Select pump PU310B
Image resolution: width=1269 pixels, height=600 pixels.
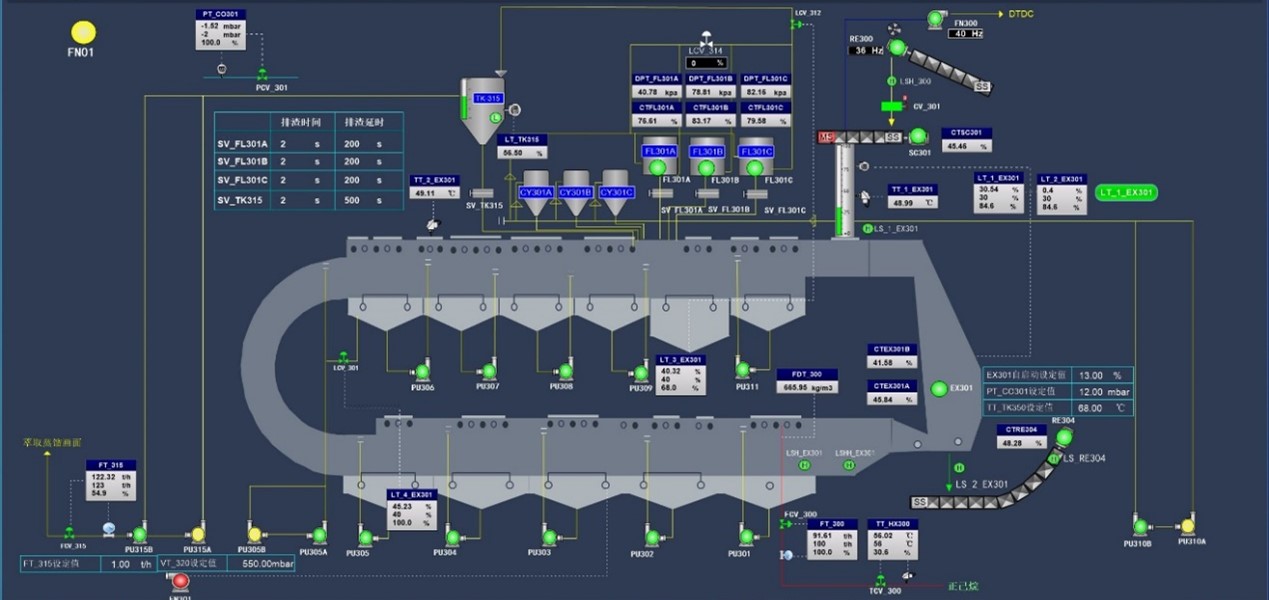(x=1140, y=526)
